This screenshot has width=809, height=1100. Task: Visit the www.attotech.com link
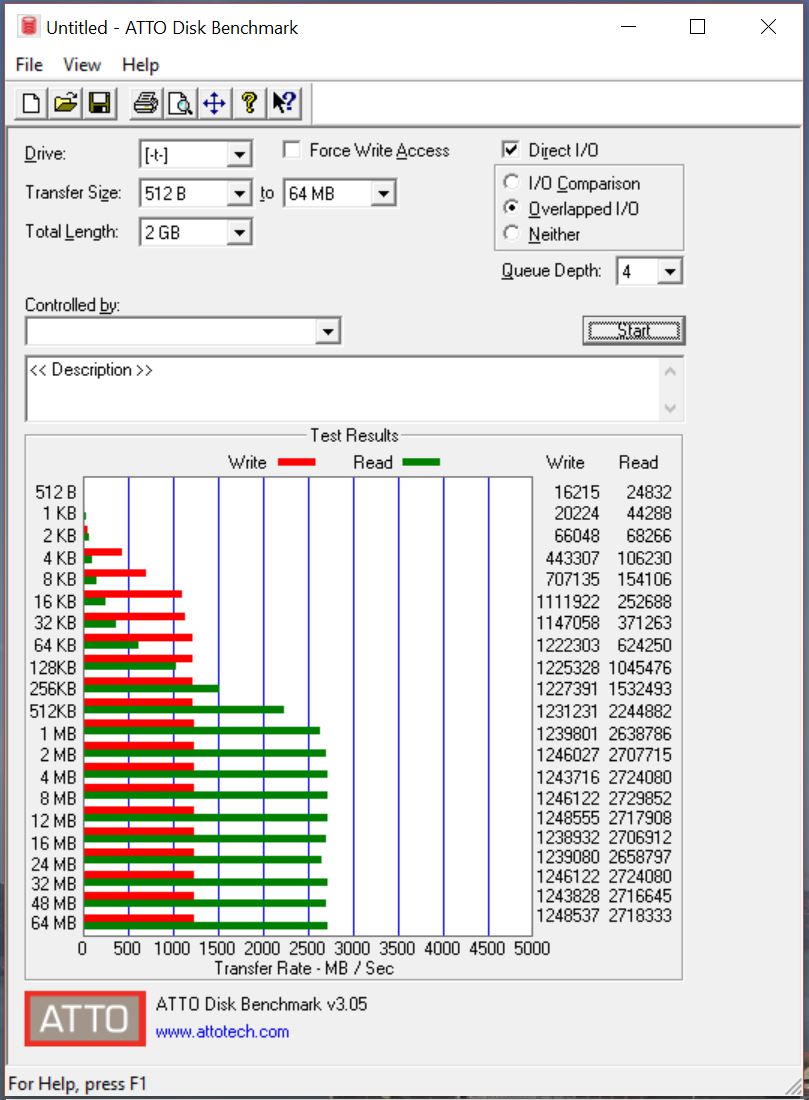coord(222,1031)
